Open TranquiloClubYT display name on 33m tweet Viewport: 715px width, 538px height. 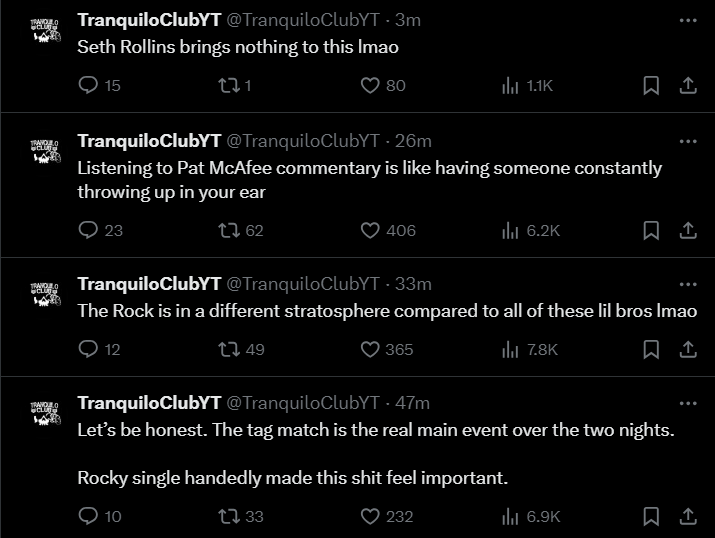(149, 284)
